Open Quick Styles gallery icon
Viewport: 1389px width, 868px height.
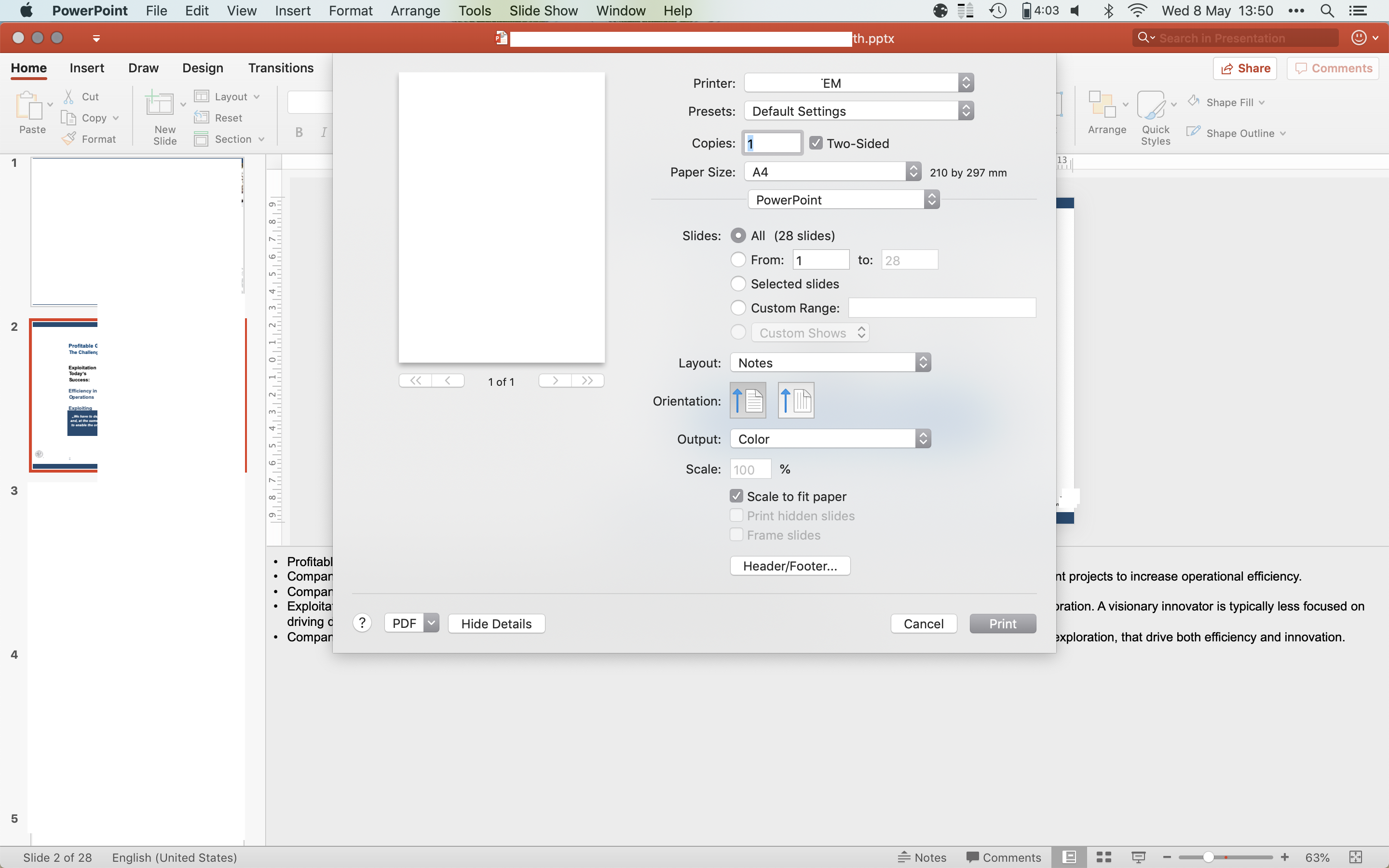pos(1151,106)
